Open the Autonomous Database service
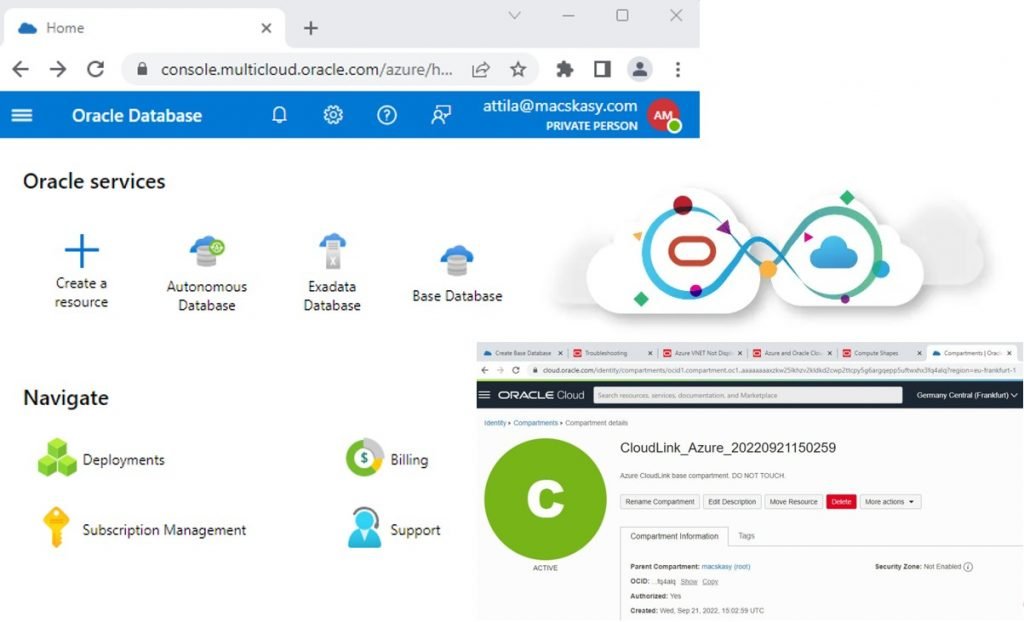The height and width of the screenshot is (622, 1024). click(206, 263)
